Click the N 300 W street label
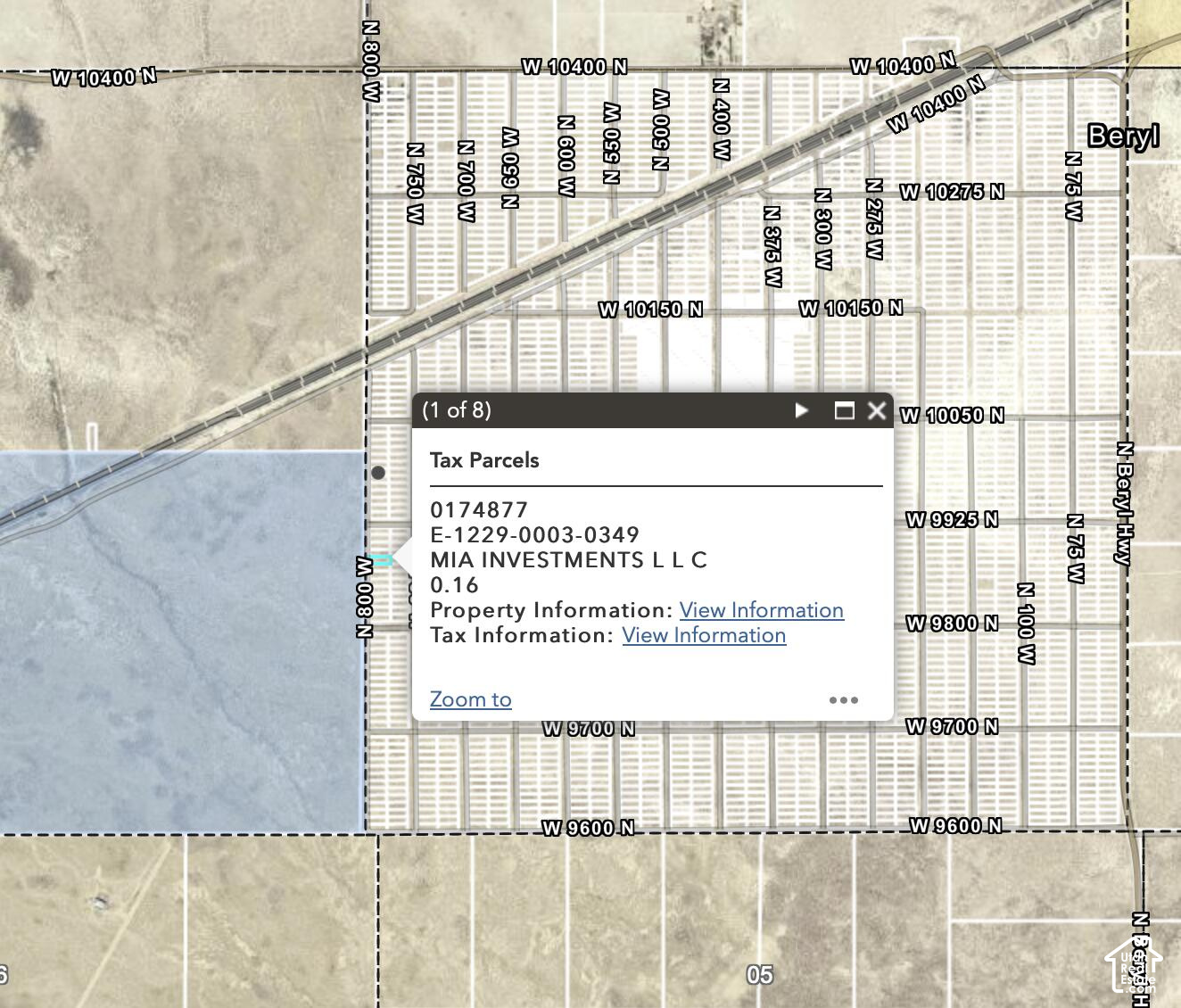This screenshot has height=1008, width=1181. [823, 229]
